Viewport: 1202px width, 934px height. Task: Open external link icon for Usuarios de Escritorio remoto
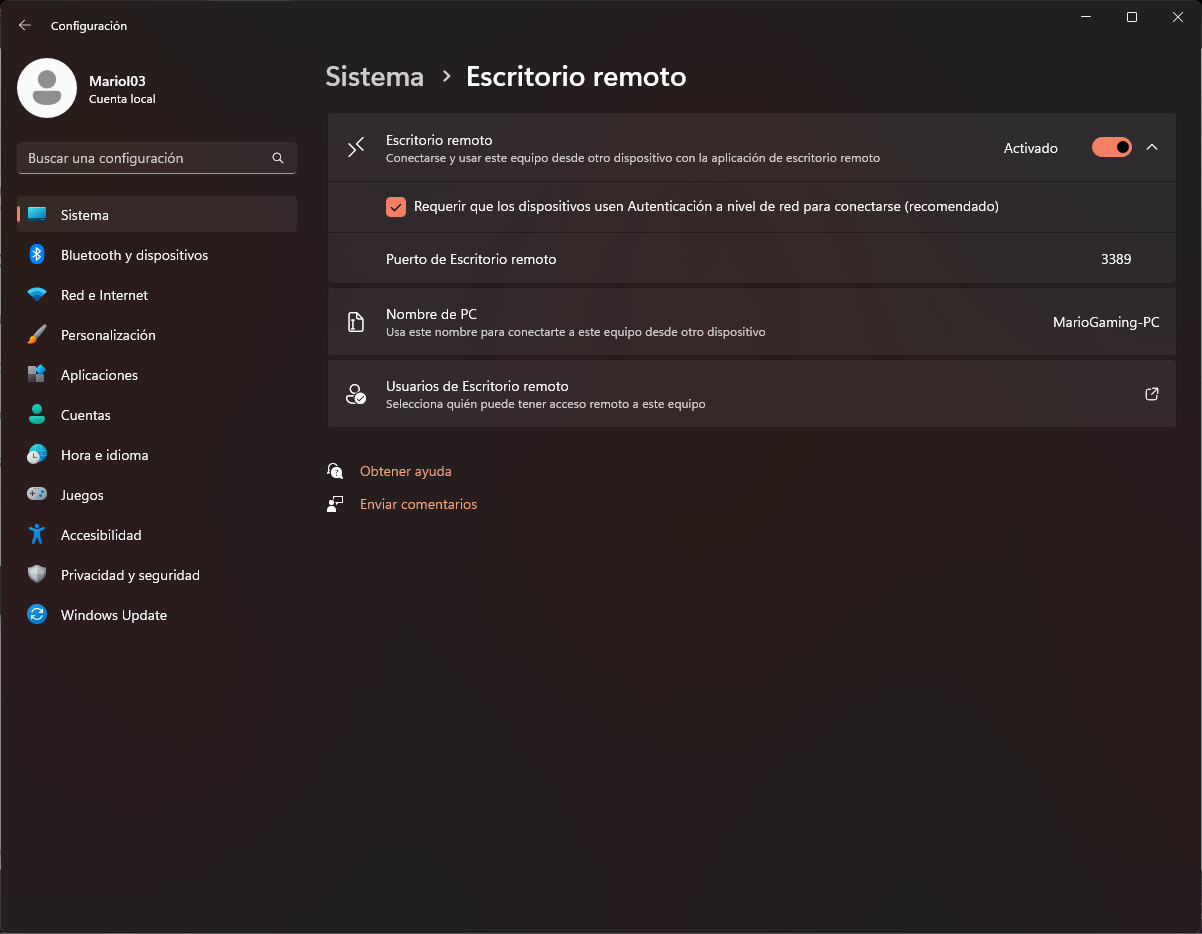coord(1152,394)
